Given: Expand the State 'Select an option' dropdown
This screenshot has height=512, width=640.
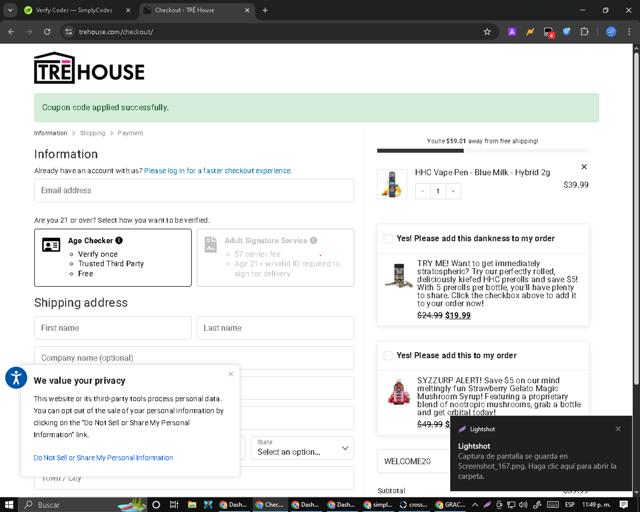Looking at the screenshot, I should (x=302, y=448).
